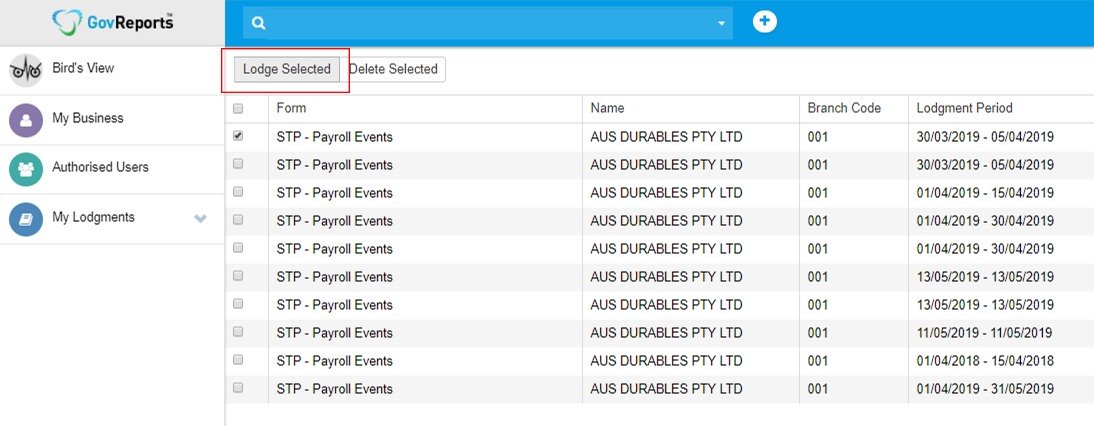The image size is (1094, 426).
Task: Click the blue My Lodgments book icon
Action: pyautogui.click(x=25, y=218)
